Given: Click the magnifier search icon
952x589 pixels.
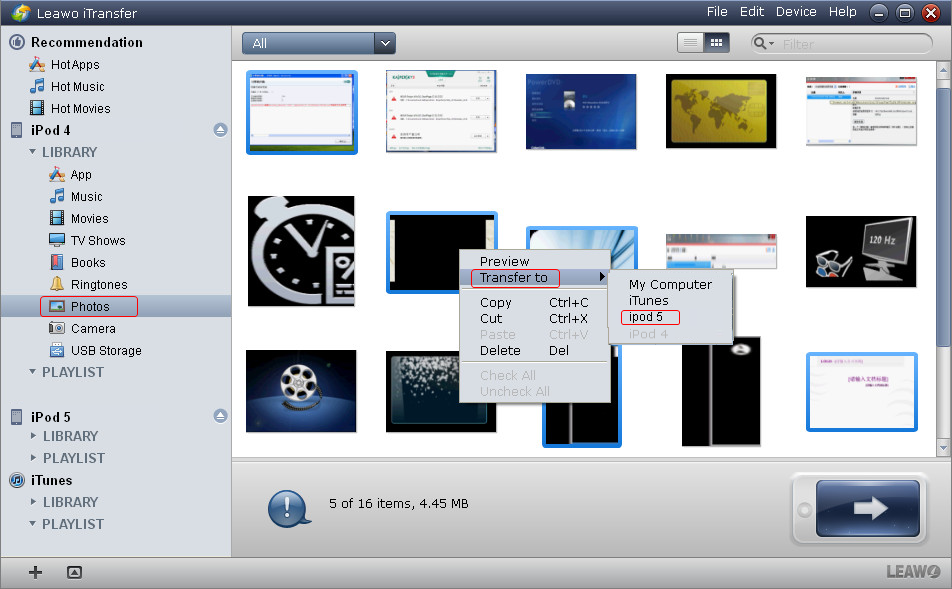Looking at the screenshot, I should click(x=760, y=43).
